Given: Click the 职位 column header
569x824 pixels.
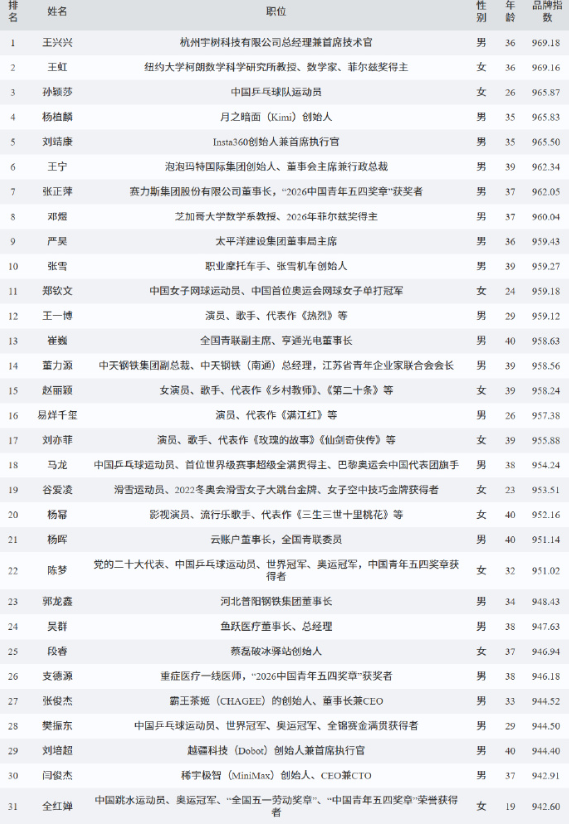Looking at the screenshot, I should coord(276,11).
